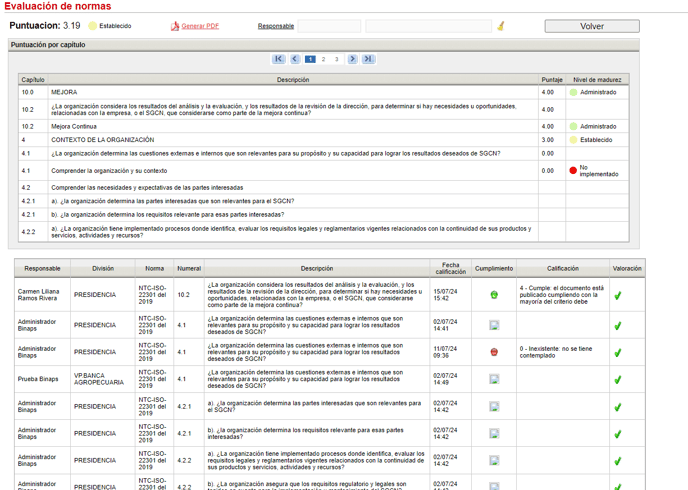
Task: Click the Generar PDF icon
Action: [x=175, y=26]
